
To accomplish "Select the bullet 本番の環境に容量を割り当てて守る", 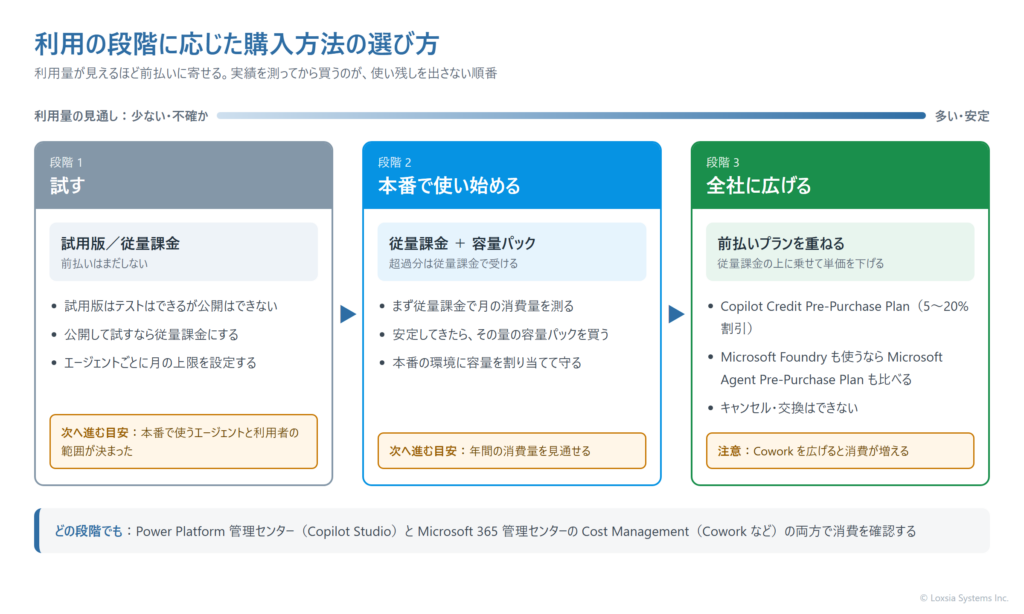I will [487, 363].
